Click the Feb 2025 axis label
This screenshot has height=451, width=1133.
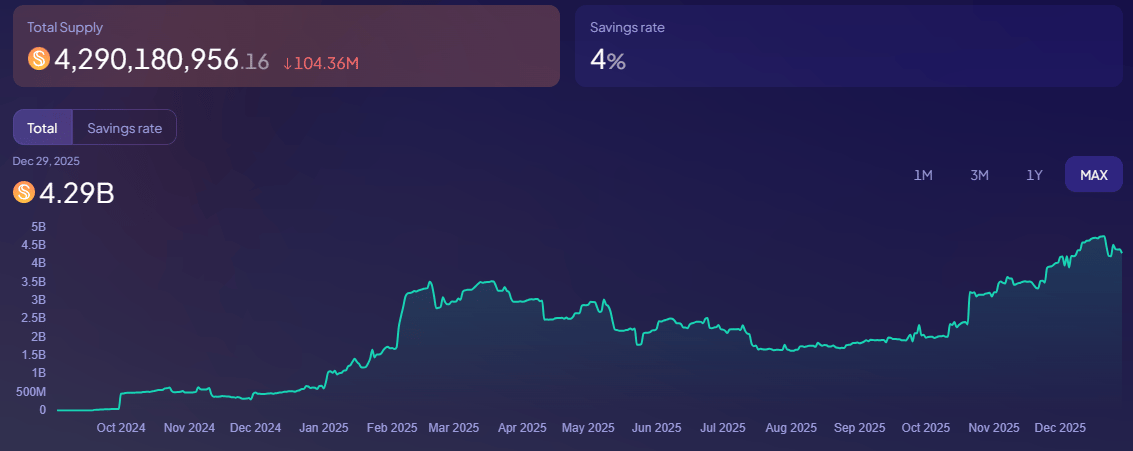392,428
